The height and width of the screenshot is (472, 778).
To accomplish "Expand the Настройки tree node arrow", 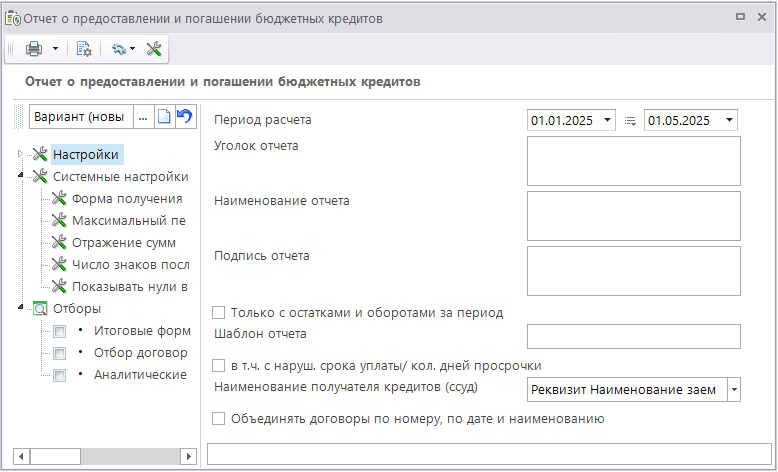I will coord(20,154).
